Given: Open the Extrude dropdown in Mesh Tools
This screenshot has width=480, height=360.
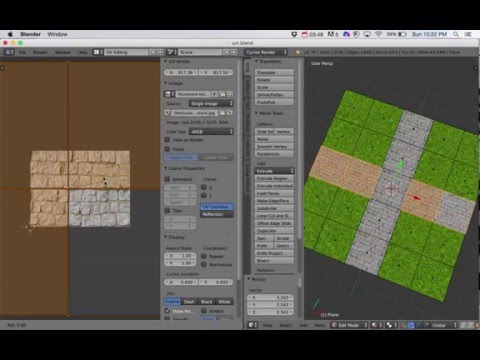Looking at the screenshot, I should tap(274, 171).
